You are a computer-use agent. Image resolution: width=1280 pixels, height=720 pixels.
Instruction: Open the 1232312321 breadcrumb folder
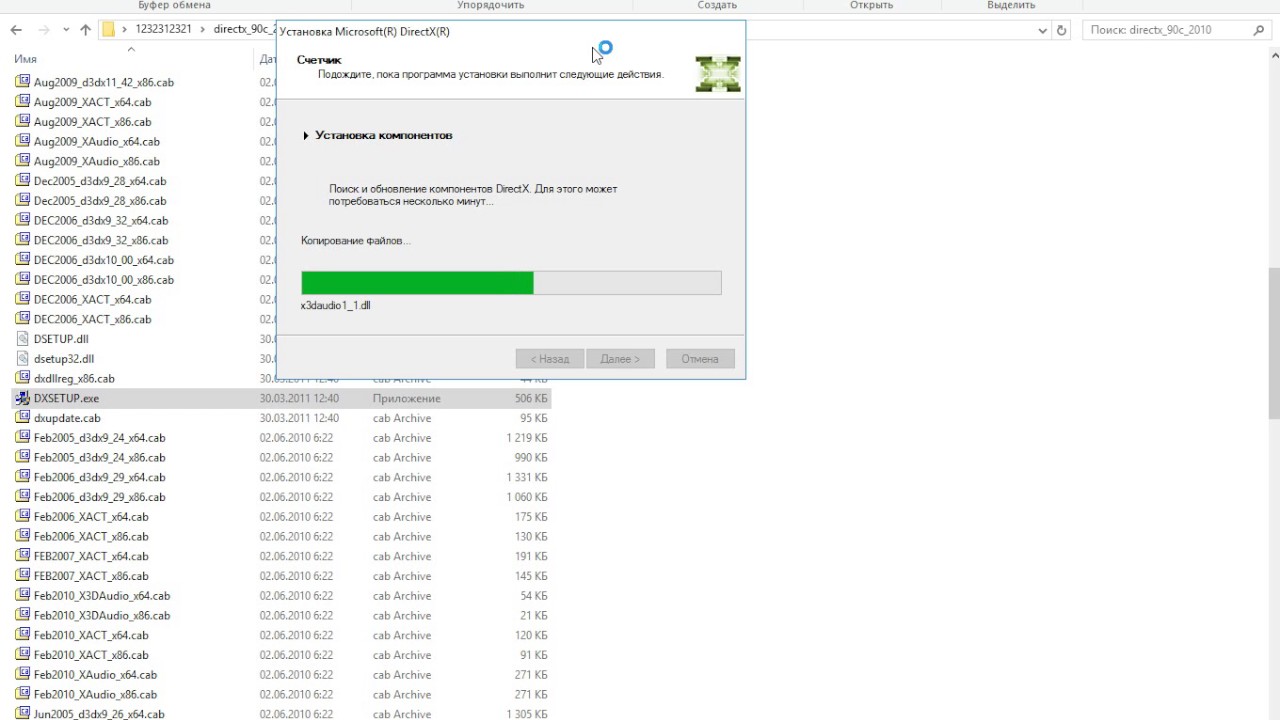tap(165, 30)
